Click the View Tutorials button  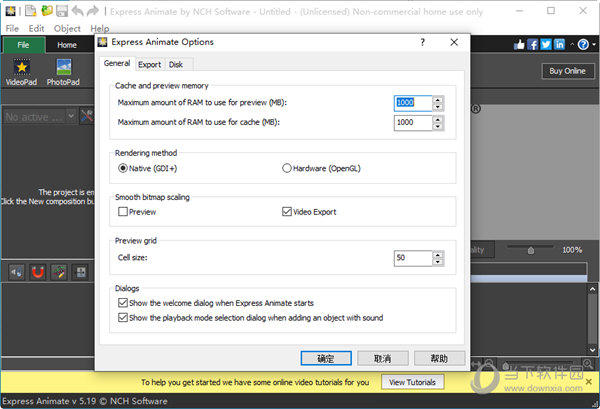(x=412, y=382)
